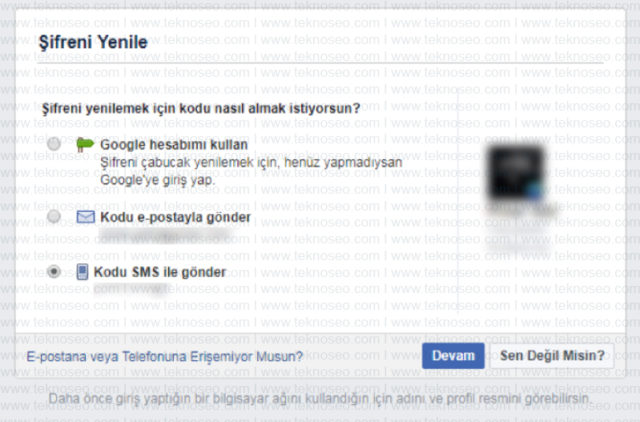This screenshot has width=640, height=422.
Task: Click the Daha önce giriş yaptığın footer note
Action: (x=320, y=399)
